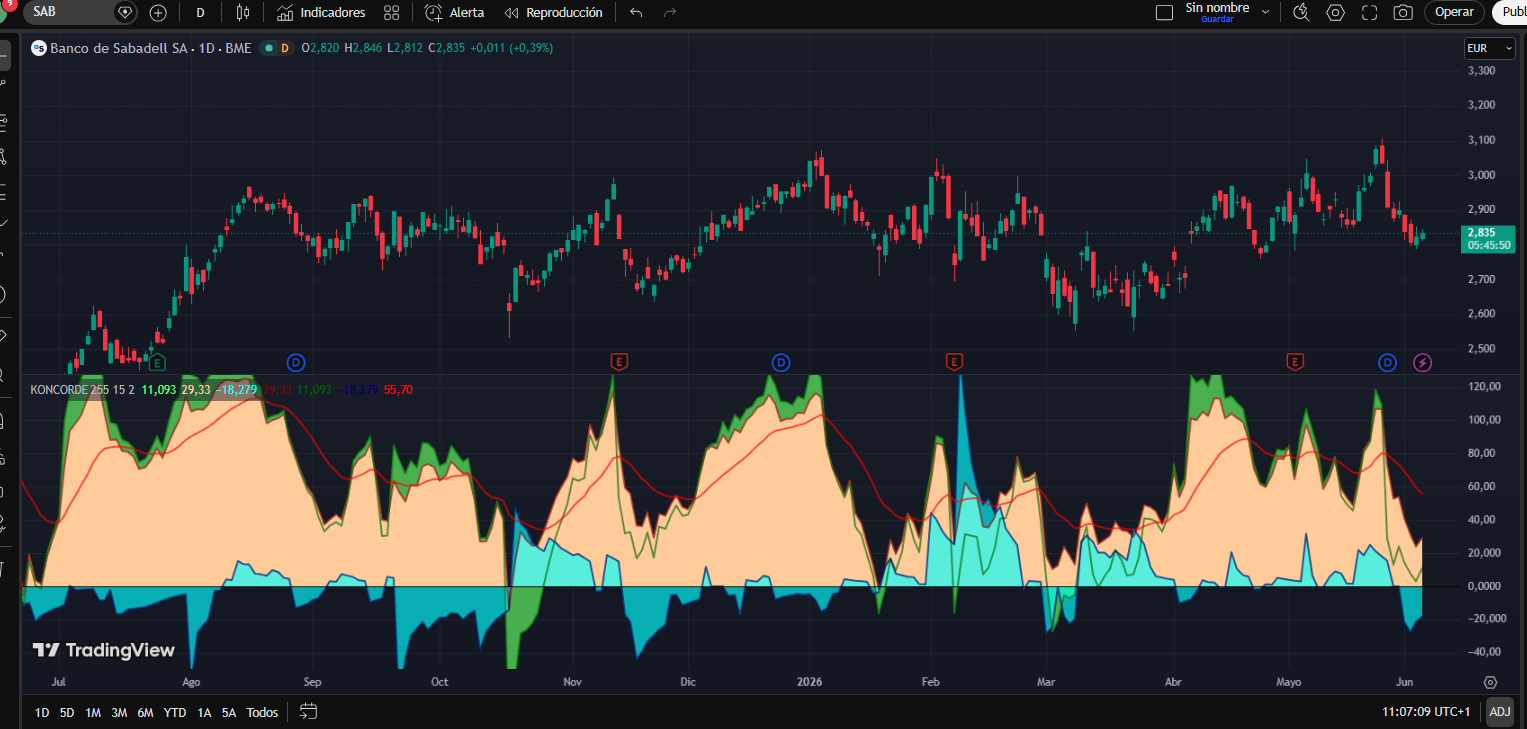The image size is (1527, 729).
Task: Select the 5A time range
Action: coord(229,713)
